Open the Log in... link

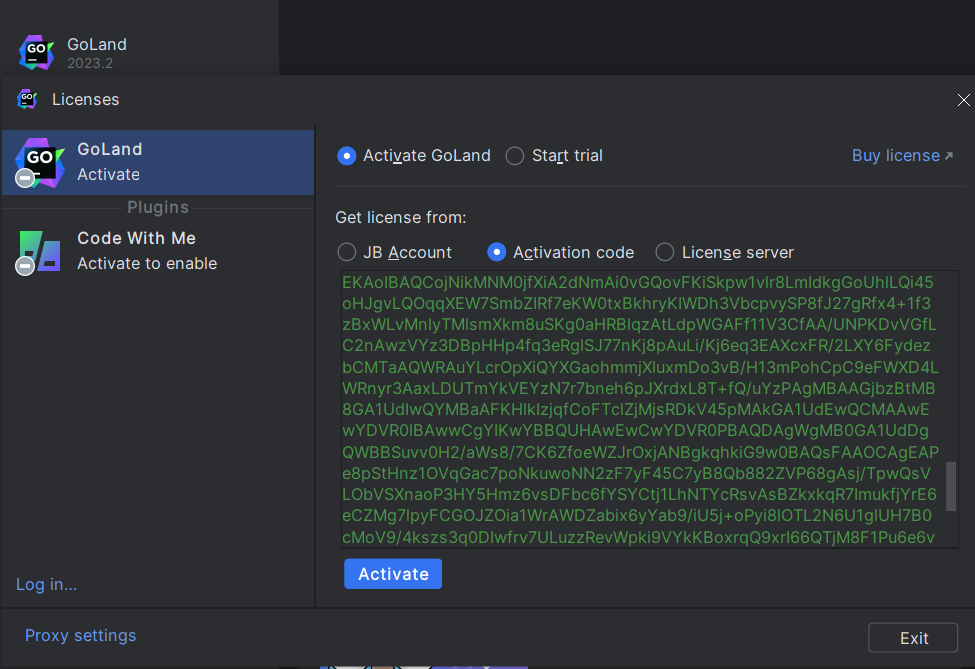click(46, 585)
